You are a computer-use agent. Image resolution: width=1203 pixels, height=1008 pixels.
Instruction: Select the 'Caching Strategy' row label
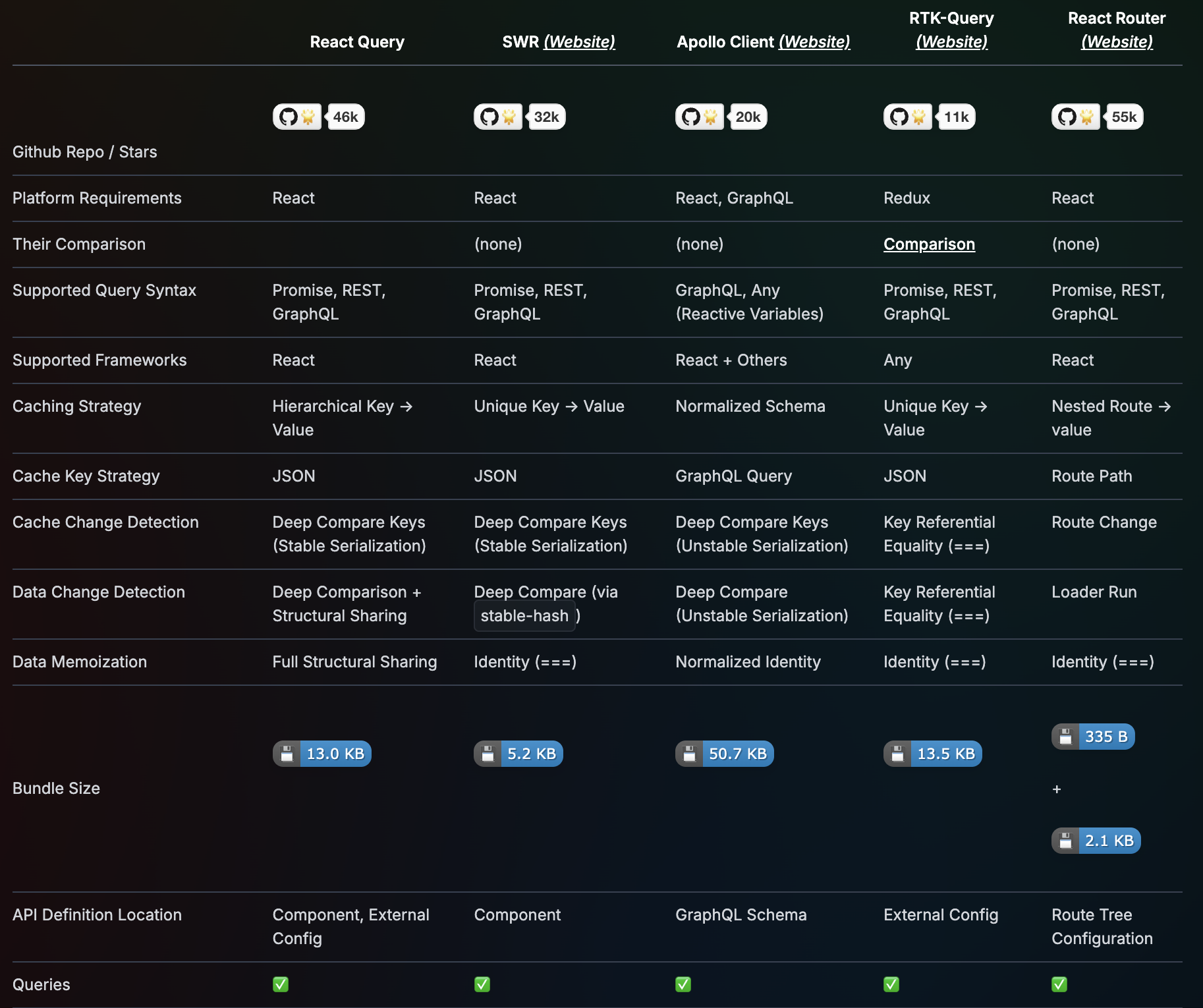77,406
